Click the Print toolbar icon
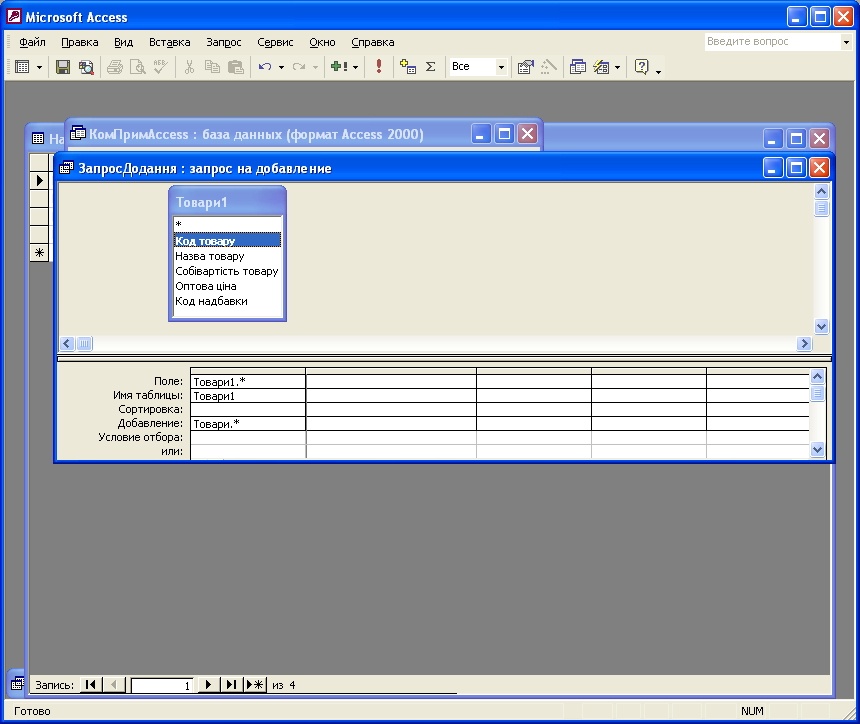 [x=115, y=67]
